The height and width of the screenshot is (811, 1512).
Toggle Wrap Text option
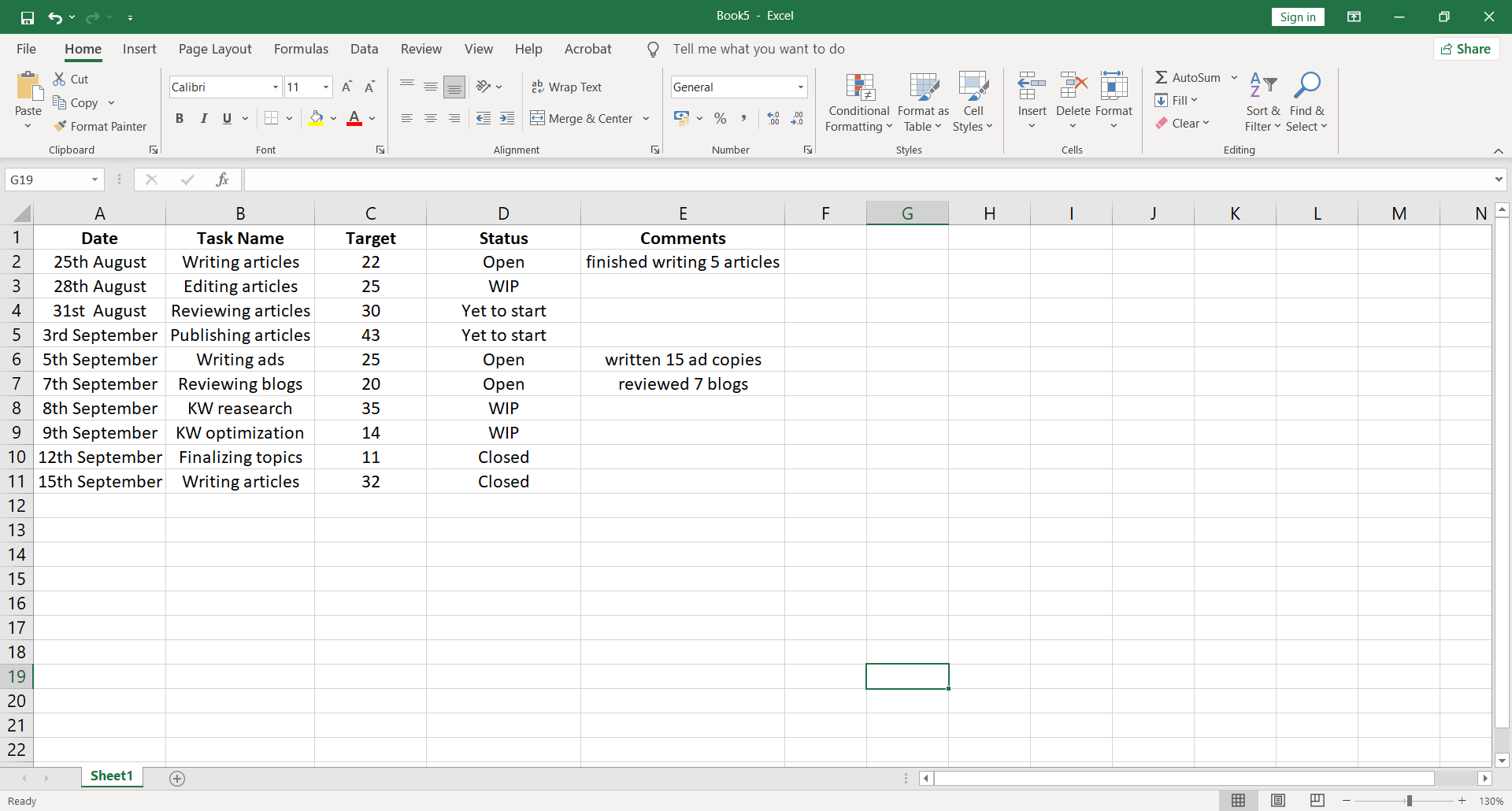click(567, 87)
